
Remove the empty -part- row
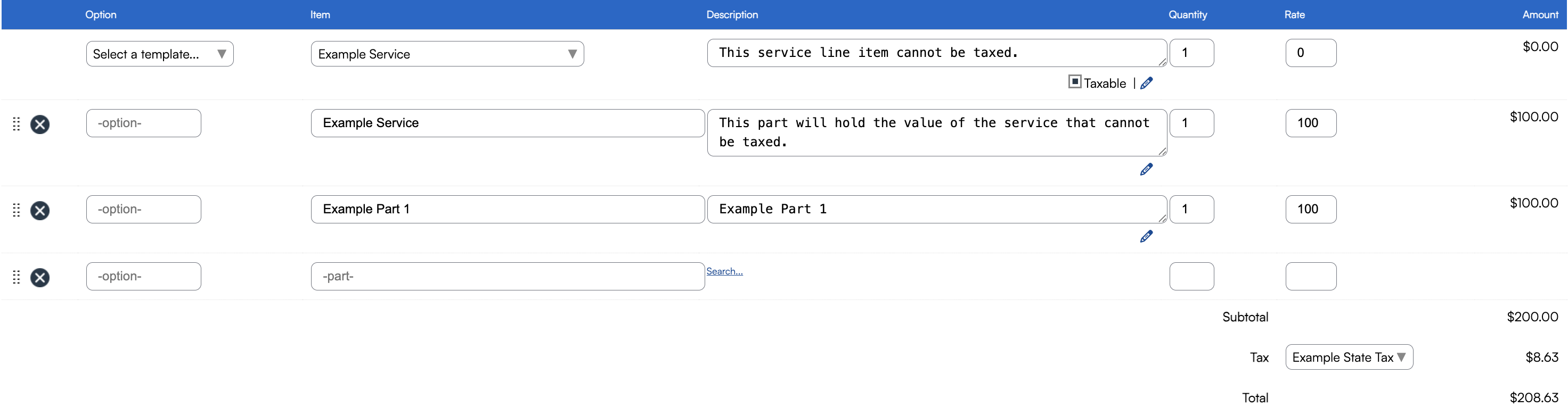40,277
